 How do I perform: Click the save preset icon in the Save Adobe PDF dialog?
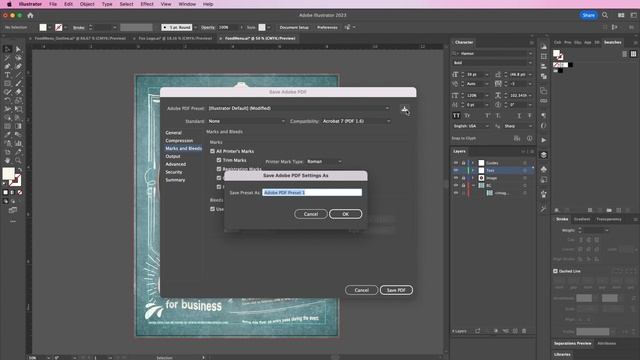pyautogui.click(x=404, y=109)
